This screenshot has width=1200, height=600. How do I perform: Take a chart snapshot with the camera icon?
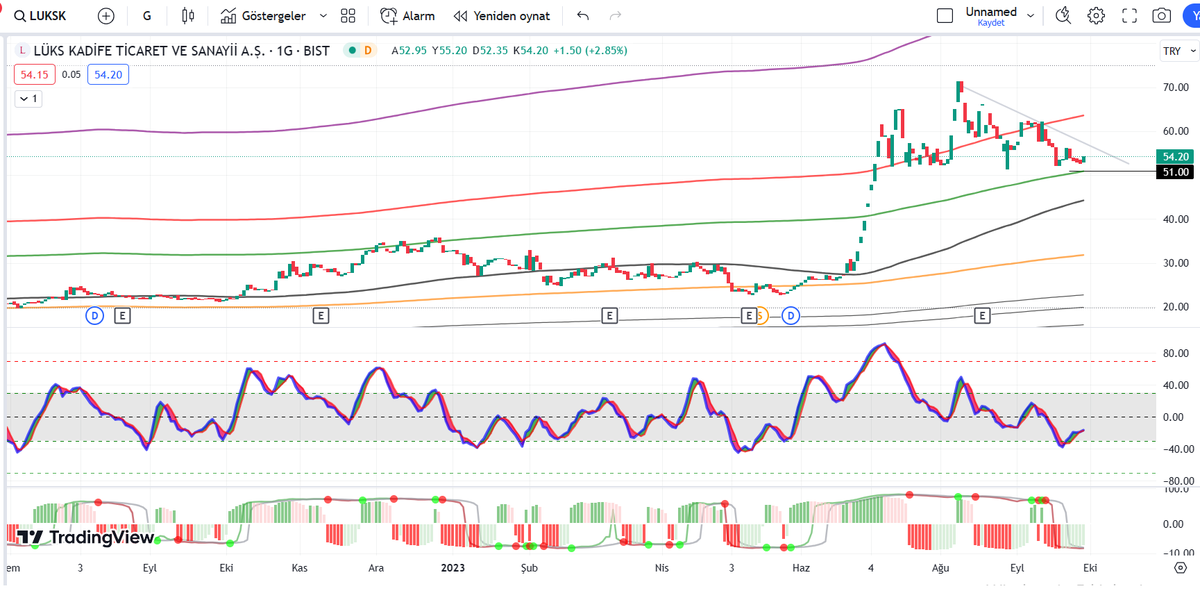pos(1161,16)
